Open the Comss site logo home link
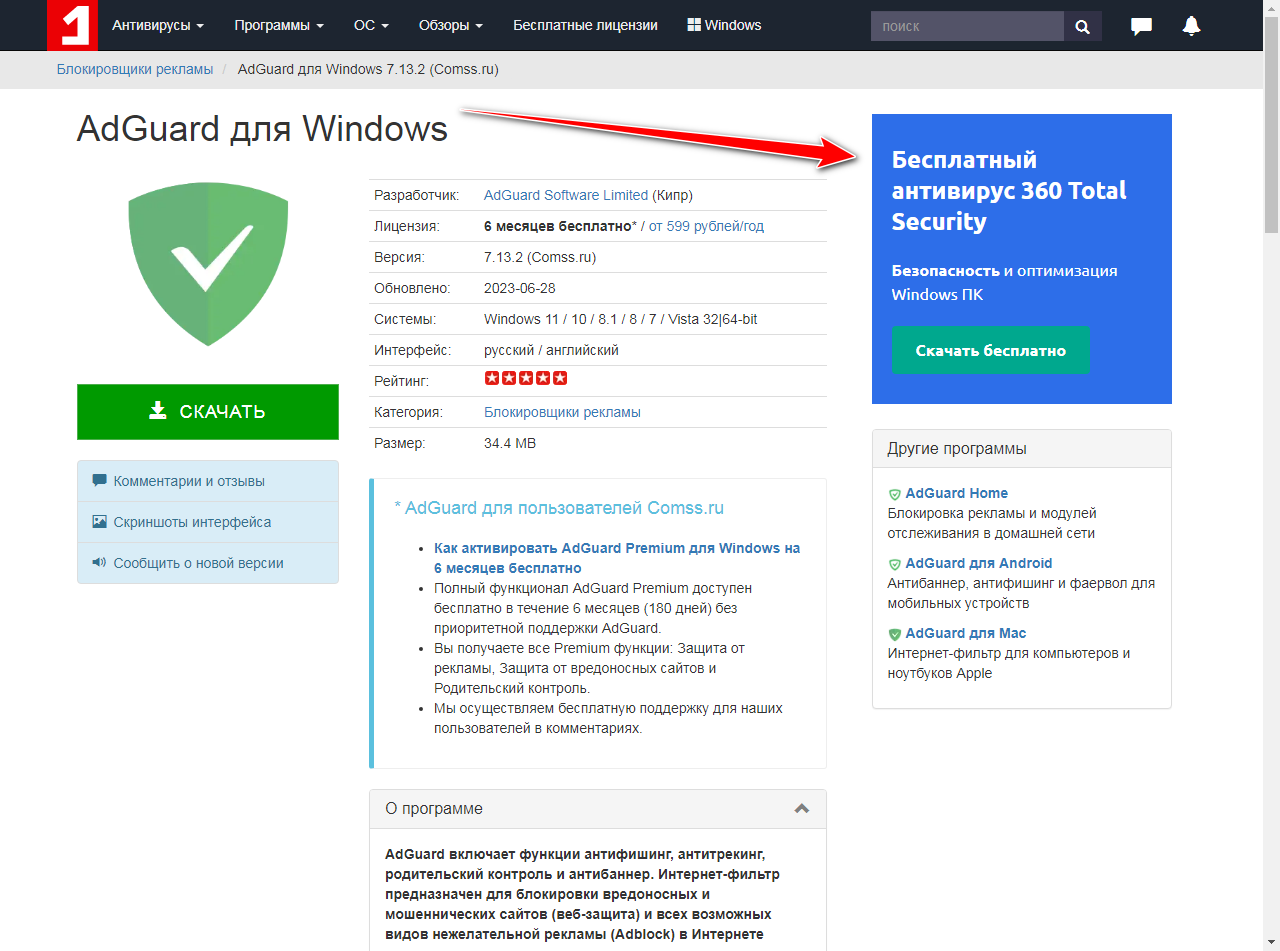This screenshot has width=1280, height=951. 72,25
